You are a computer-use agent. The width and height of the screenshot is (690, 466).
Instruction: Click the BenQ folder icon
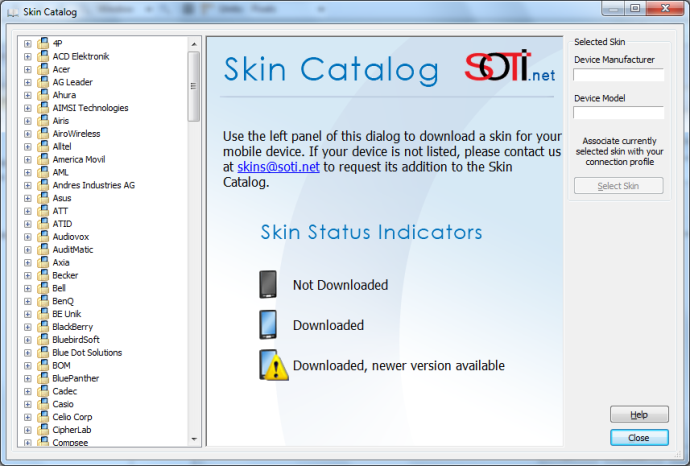click(x=43, y=301)
